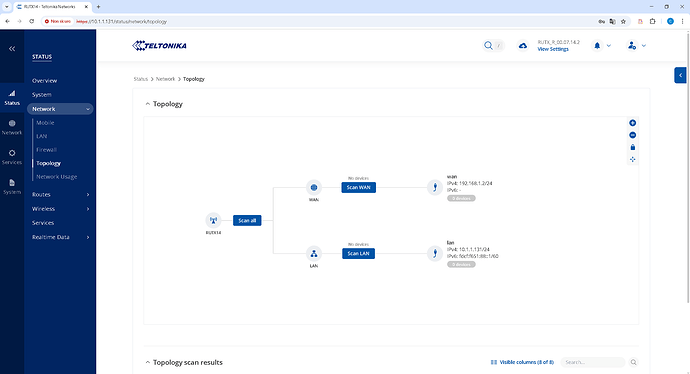This screenshot has height=374, width=690.
Task: Click the lan 0 devices badge
Action: (x=461, y=264)
